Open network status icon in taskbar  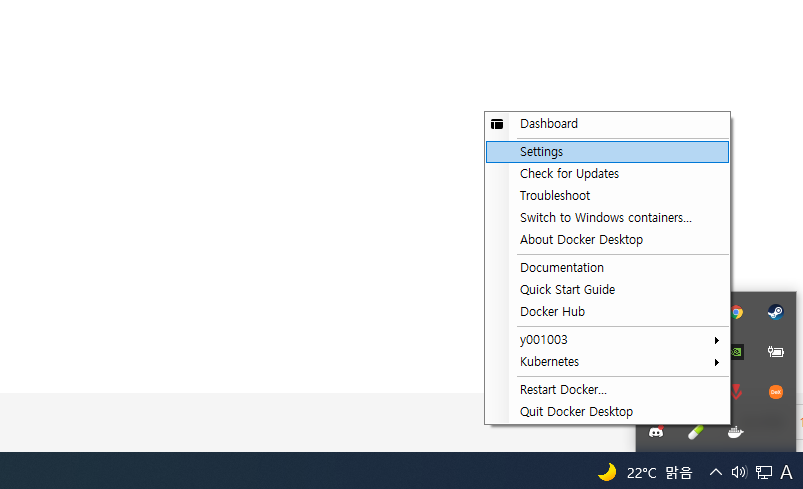764,472
